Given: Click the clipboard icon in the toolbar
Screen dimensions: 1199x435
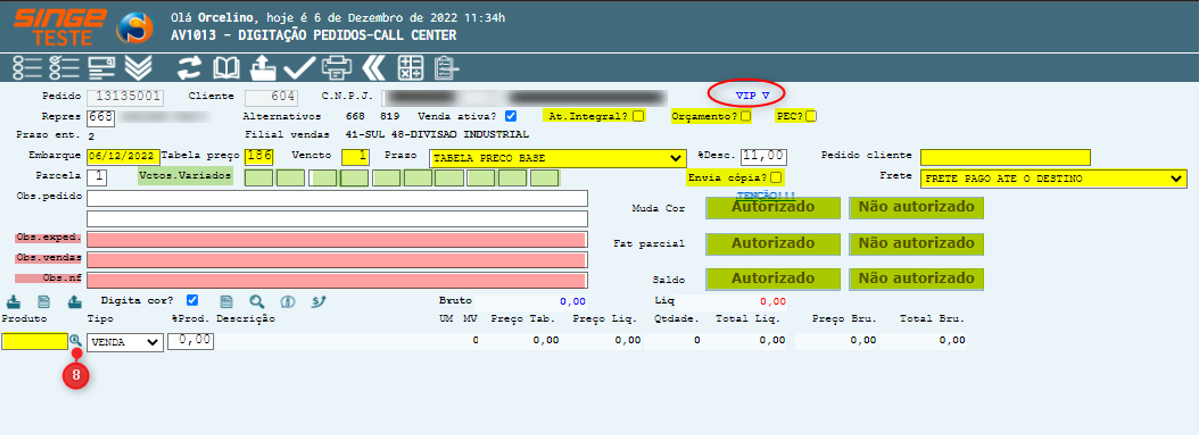Looking at the screenshot, I should coord(446,68).
